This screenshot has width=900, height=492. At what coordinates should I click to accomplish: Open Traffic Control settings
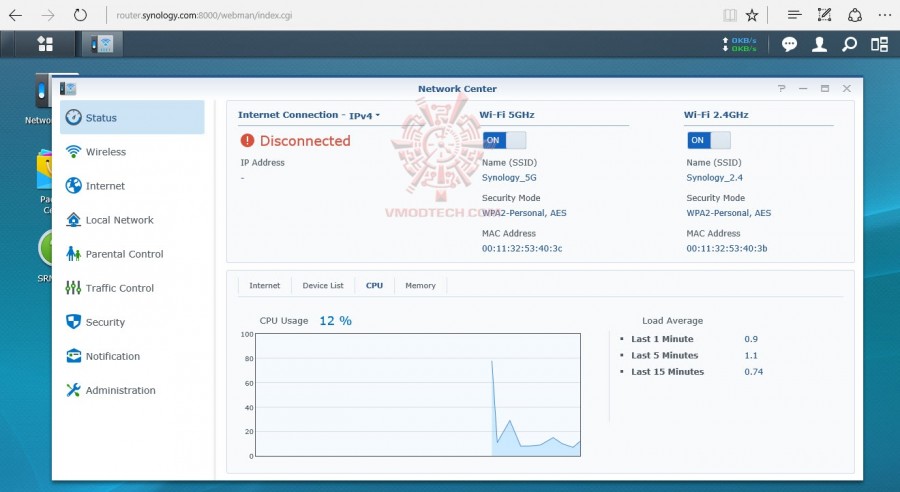(132, 288)
